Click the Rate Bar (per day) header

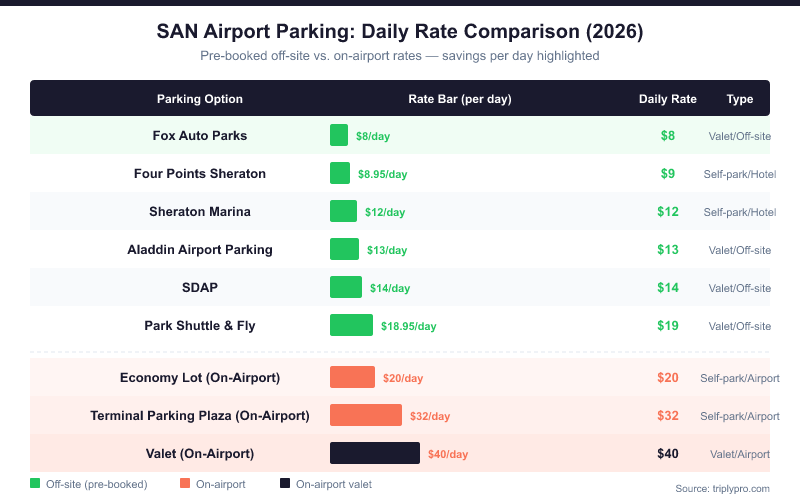pyautogui.click(x=460, y=99)
